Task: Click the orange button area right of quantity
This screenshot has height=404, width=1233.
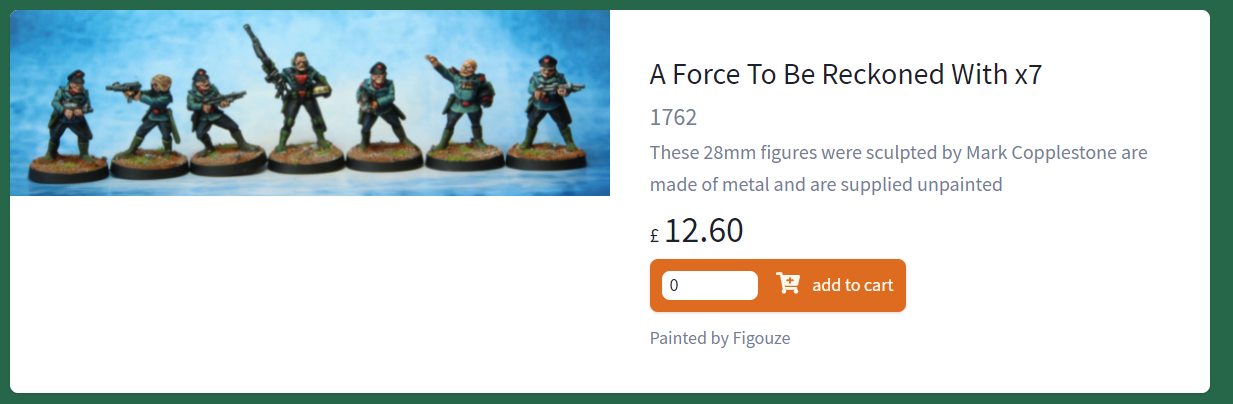Action: [x=852, y=285]
